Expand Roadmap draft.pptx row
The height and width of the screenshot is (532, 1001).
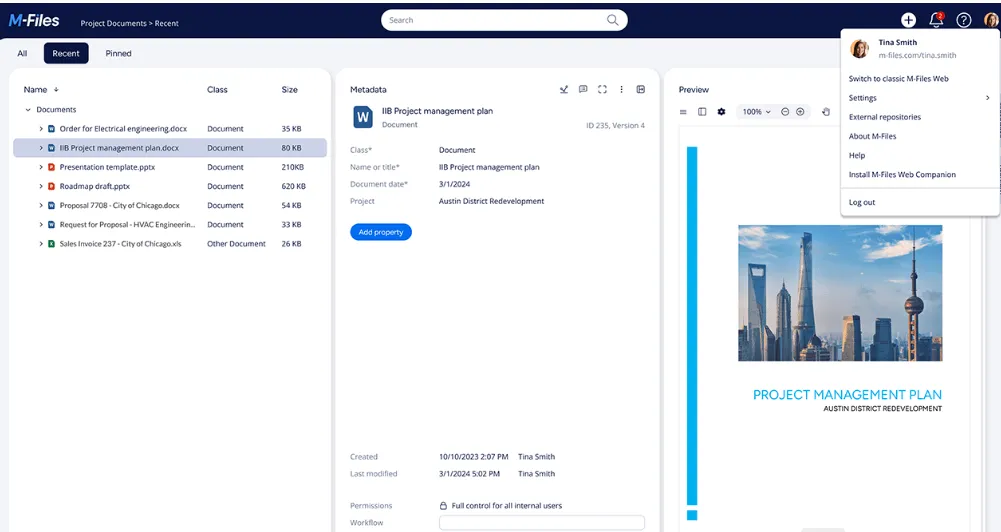[41, 186]
